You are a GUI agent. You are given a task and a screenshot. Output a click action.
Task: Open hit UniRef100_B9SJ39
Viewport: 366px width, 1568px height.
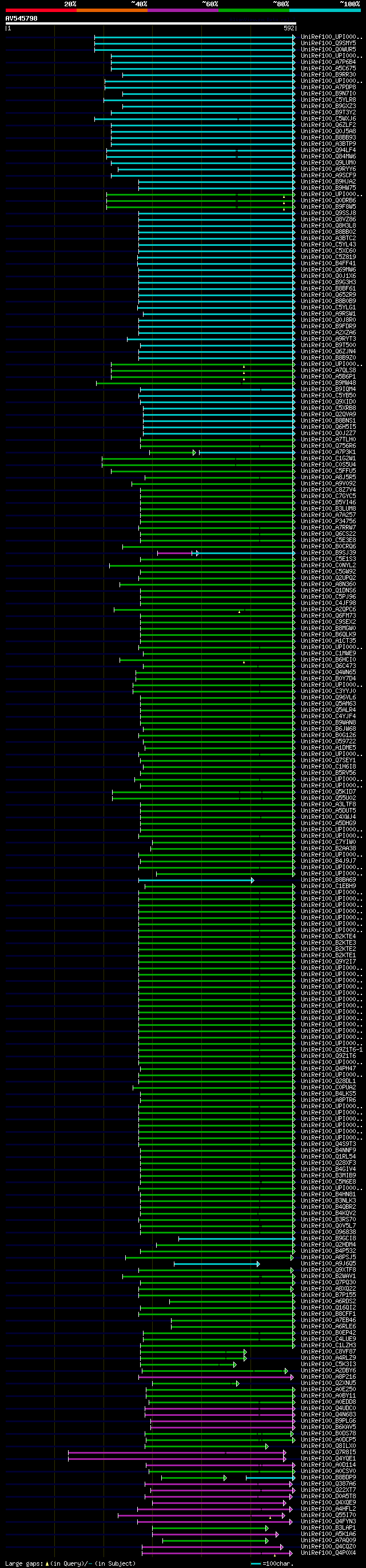(328, 553)
